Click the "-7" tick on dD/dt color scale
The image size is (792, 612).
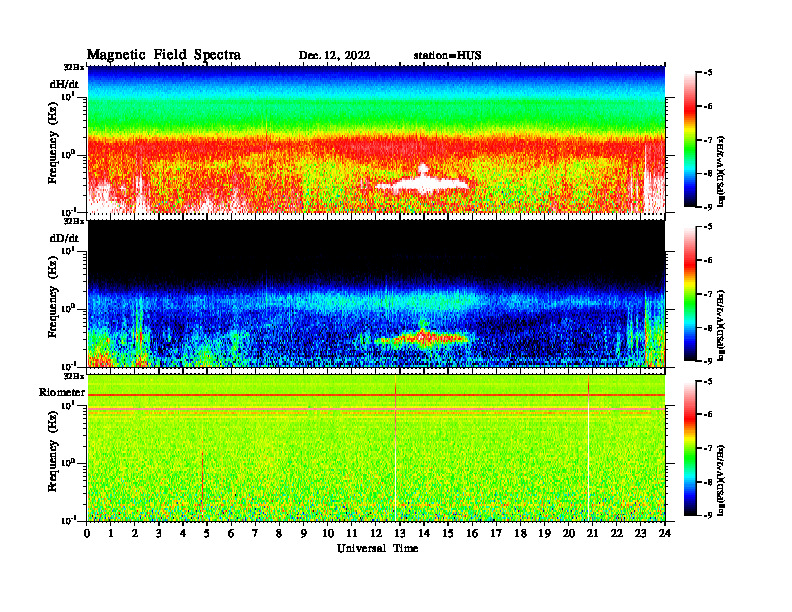[x=708, y=294]
